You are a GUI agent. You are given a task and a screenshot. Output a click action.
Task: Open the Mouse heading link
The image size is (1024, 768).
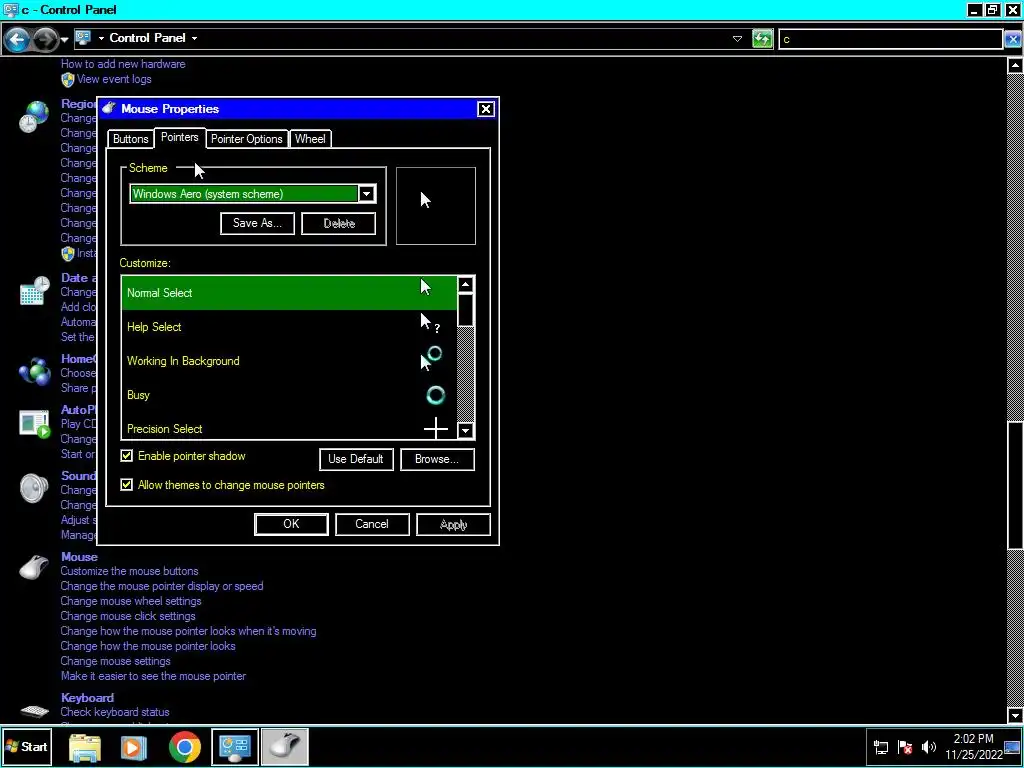coord(79,556)
